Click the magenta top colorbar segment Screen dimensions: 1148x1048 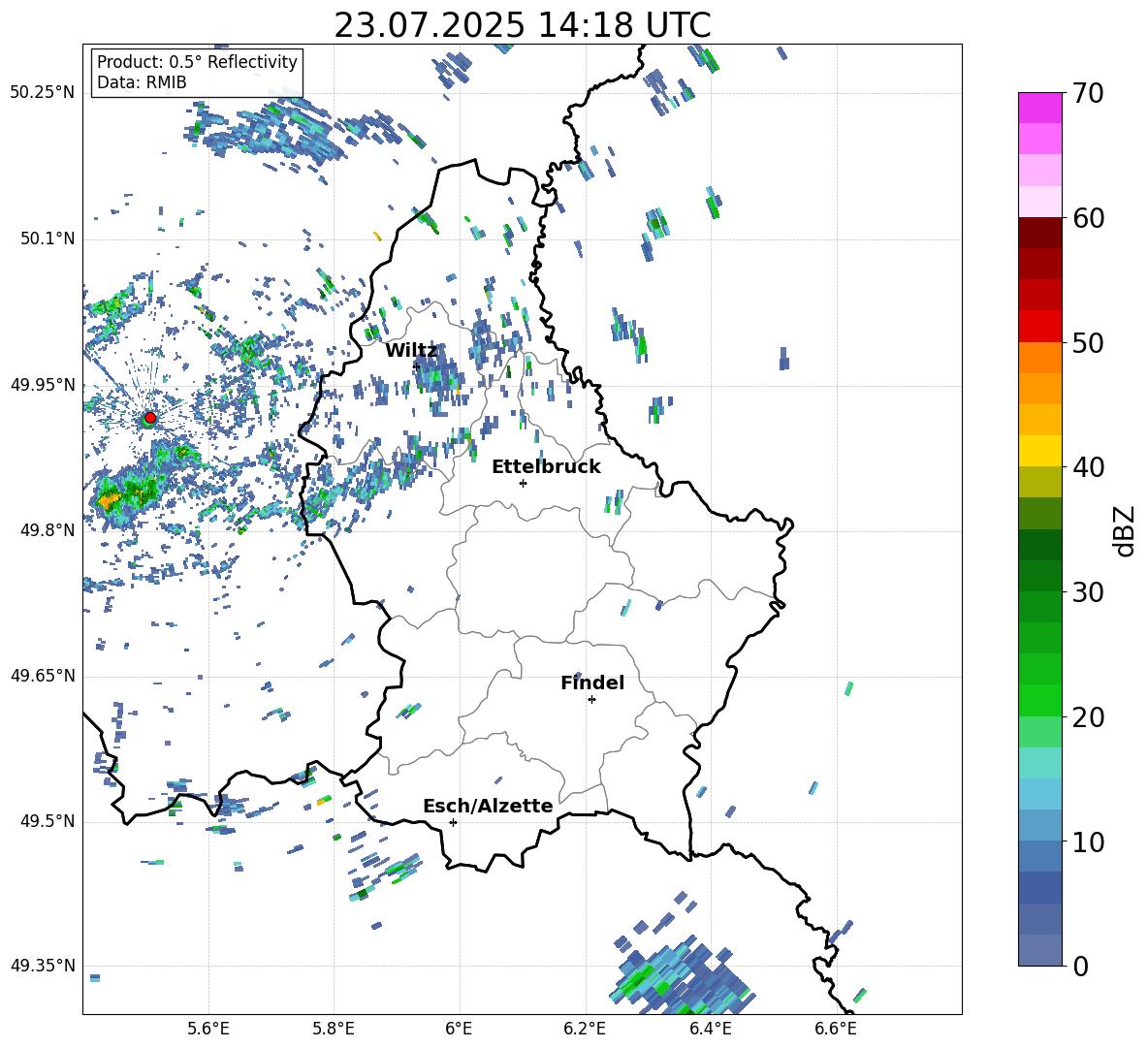tap(1039, 108)
